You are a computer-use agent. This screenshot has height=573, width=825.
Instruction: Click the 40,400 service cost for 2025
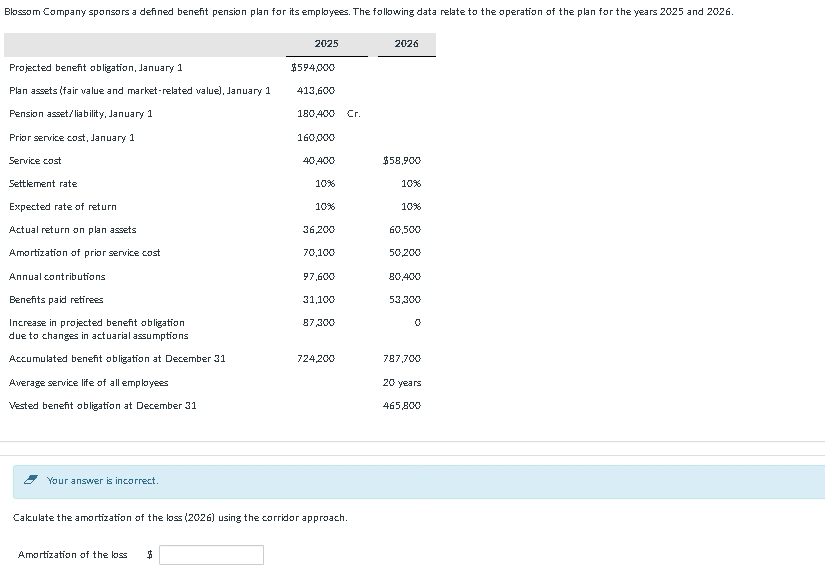point(319,160)
